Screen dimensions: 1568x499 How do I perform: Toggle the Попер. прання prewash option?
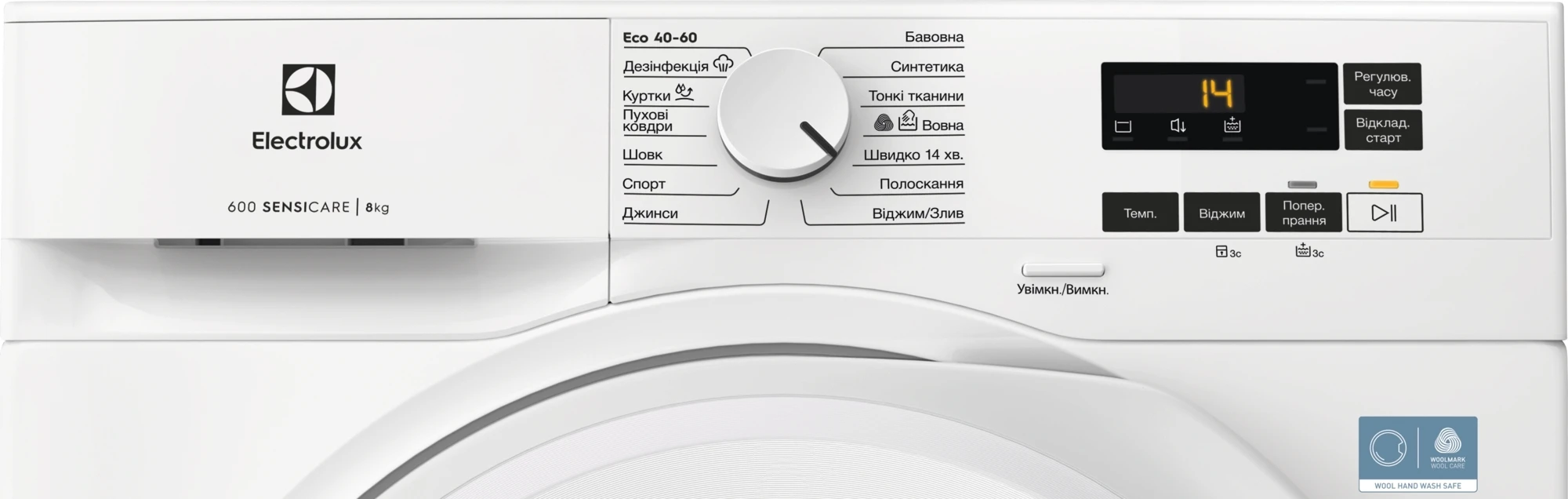(1303, 213)
